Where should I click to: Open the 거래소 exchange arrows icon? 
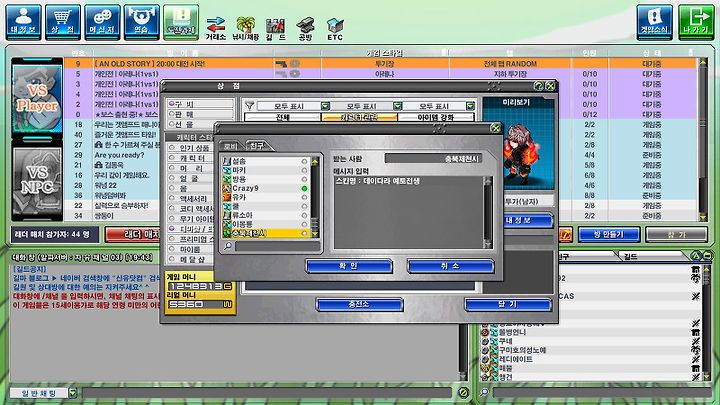coord(215,28)
